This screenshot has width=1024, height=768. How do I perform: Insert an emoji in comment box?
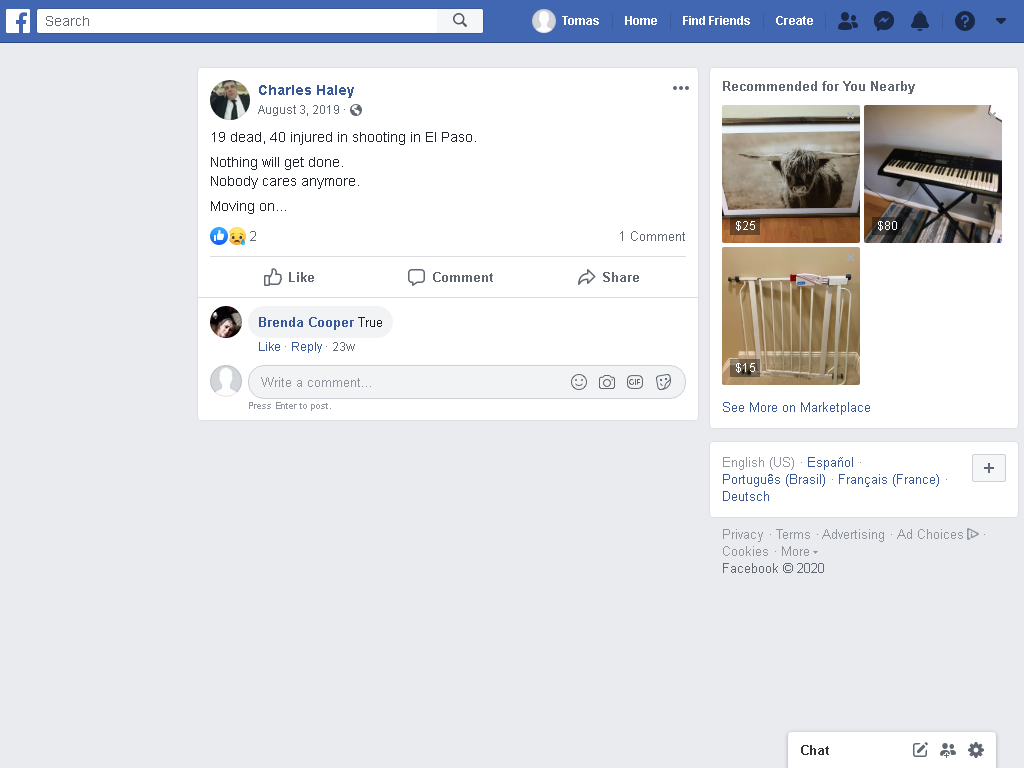tap(579, 382)
